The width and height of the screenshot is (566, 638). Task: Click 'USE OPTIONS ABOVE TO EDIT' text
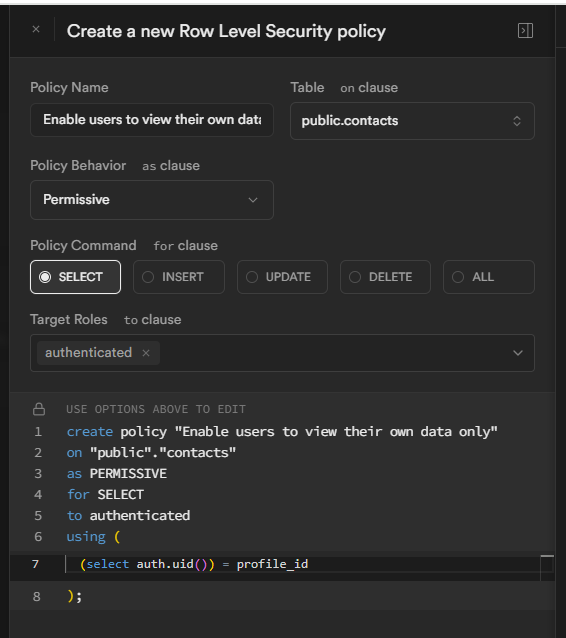coord(156,409)
